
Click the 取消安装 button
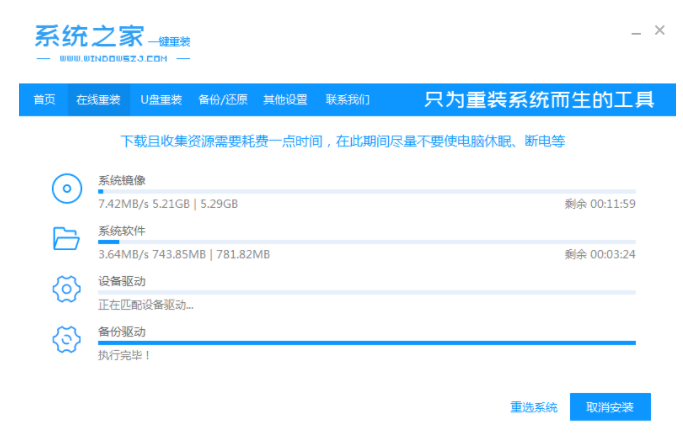pyautogui.click(x=610, y=407)
